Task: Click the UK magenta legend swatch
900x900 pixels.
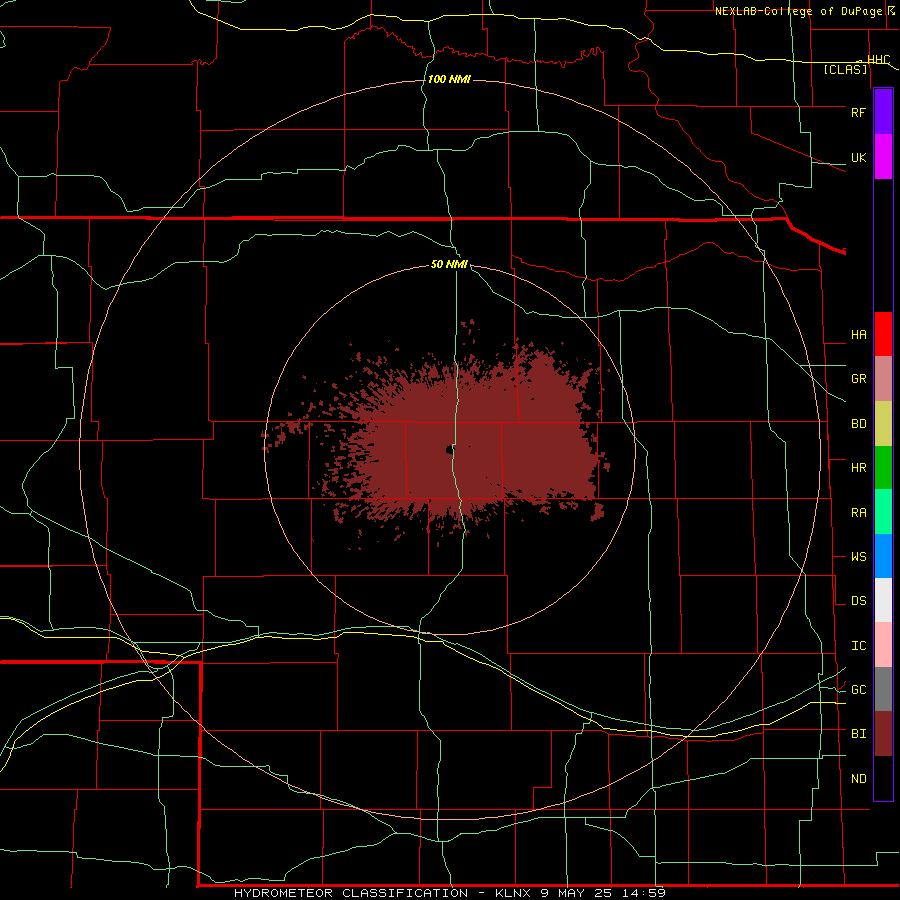Action: 883,157
